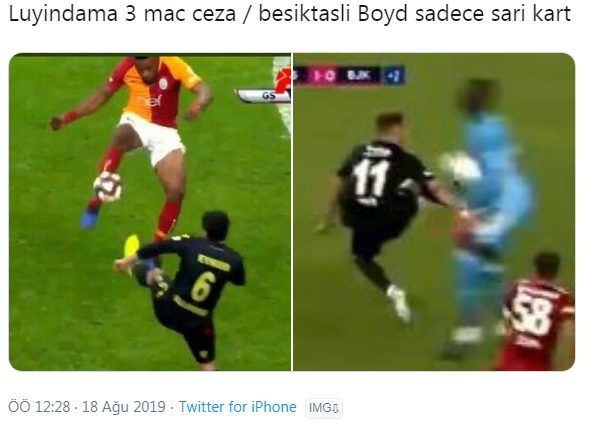Click the yellow boot in left photo
Screen dimensions: 589x430
tap(131, 247)
